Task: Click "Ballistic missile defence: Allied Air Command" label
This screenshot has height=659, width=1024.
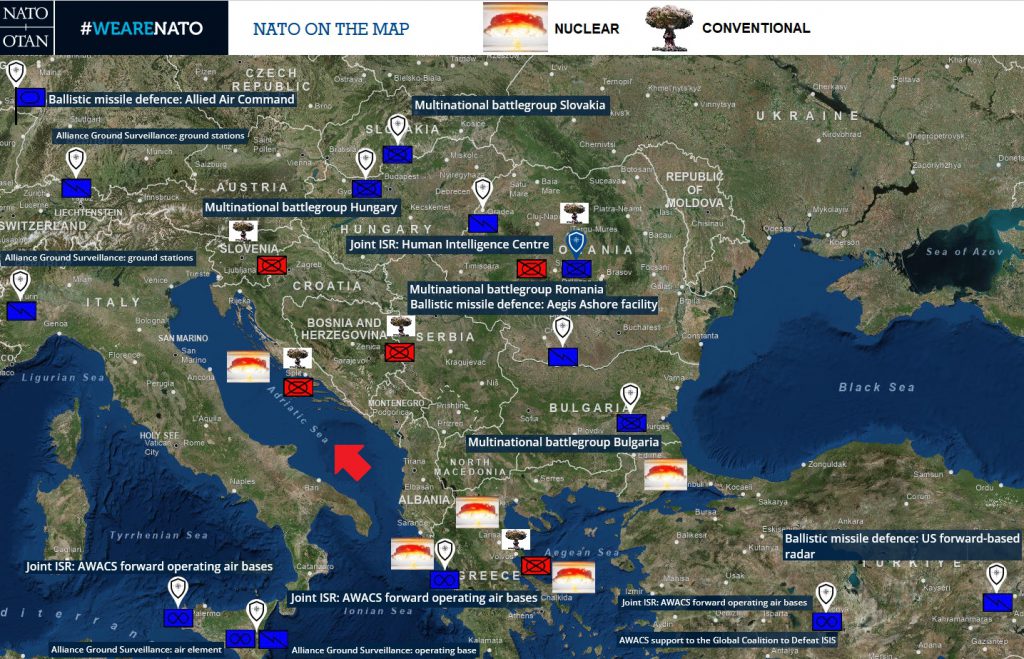Action: pos(171,99)
